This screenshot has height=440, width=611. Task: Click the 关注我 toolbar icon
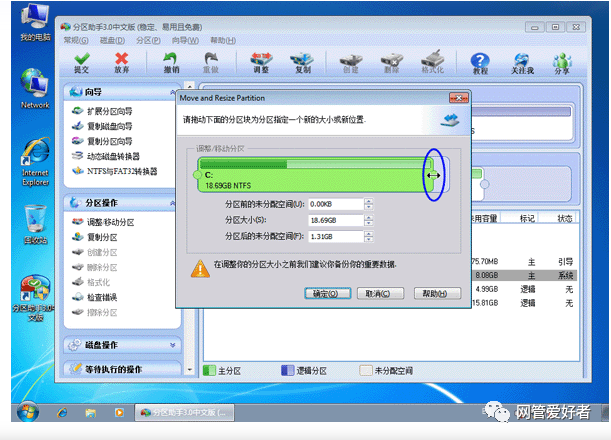point(522,63)
